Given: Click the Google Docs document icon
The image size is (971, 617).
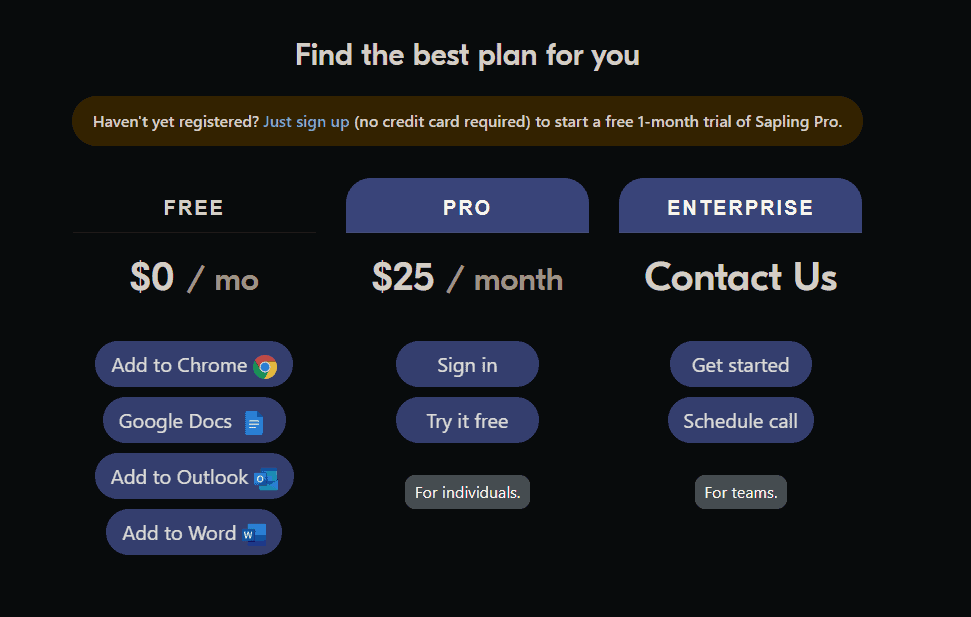Looking at the screenshot, I should 254,423.
